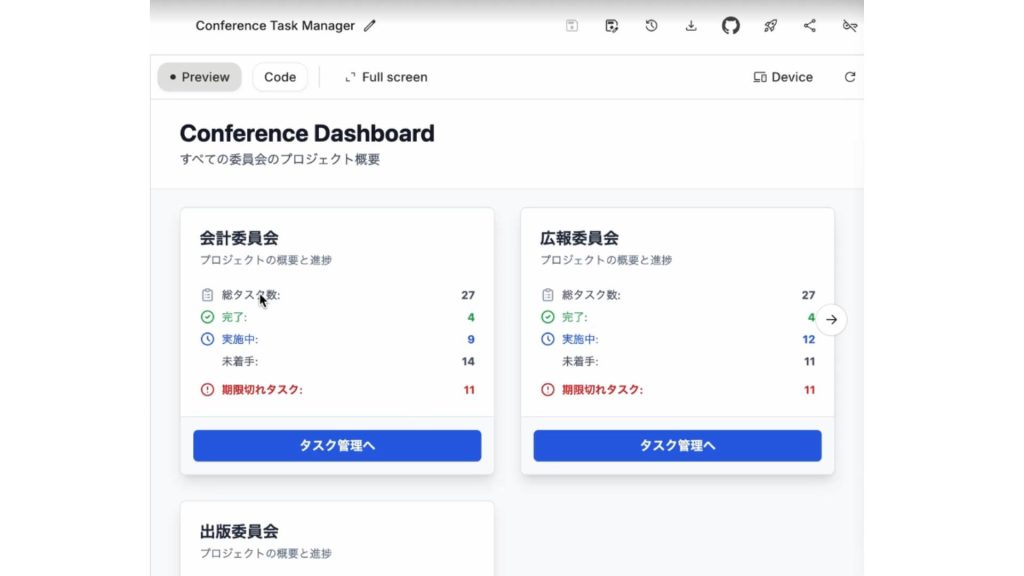The image size is (1024, 576).
Task: Click the download icon in top toolbar
Action: click(691, 26)
